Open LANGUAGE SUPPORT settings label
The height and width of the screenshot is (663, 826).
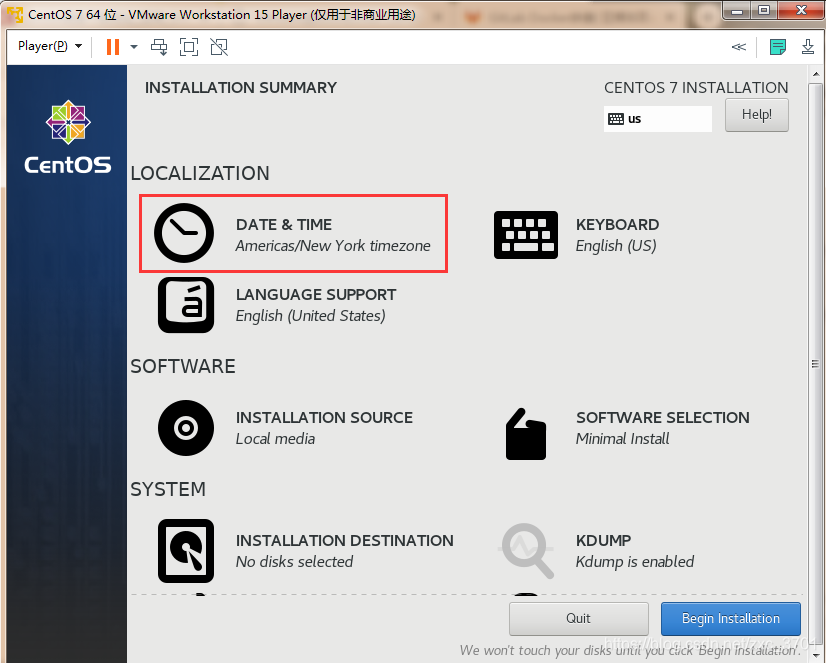coord(316,305)
